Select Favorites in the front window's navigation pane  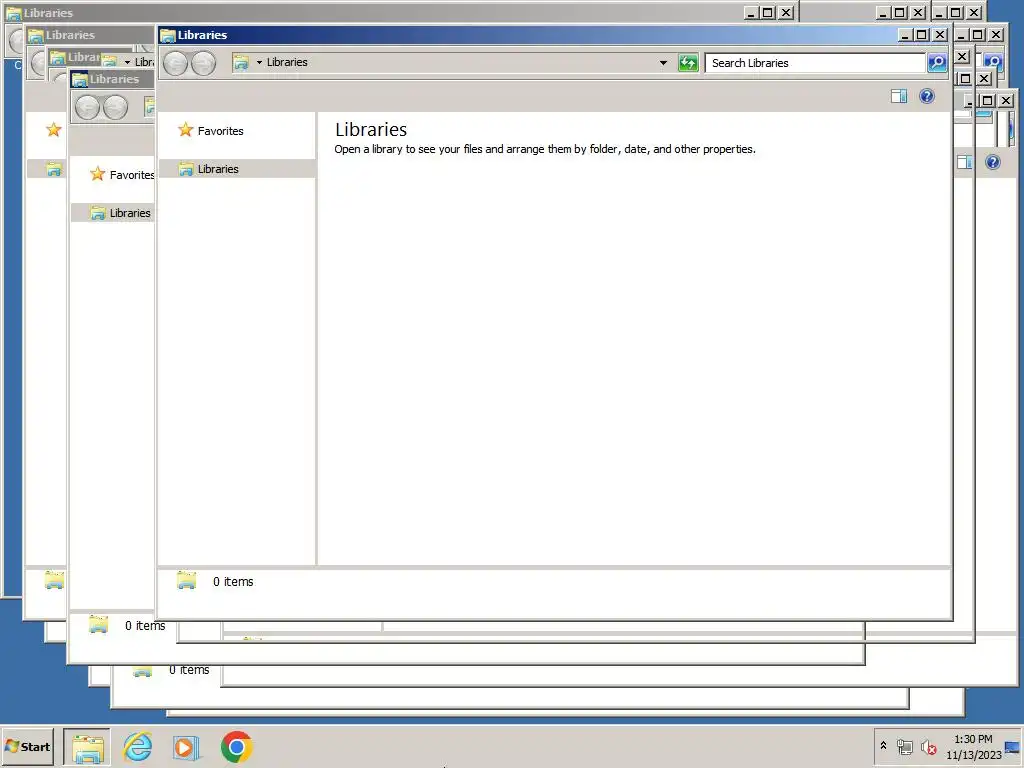pos(220,131)
